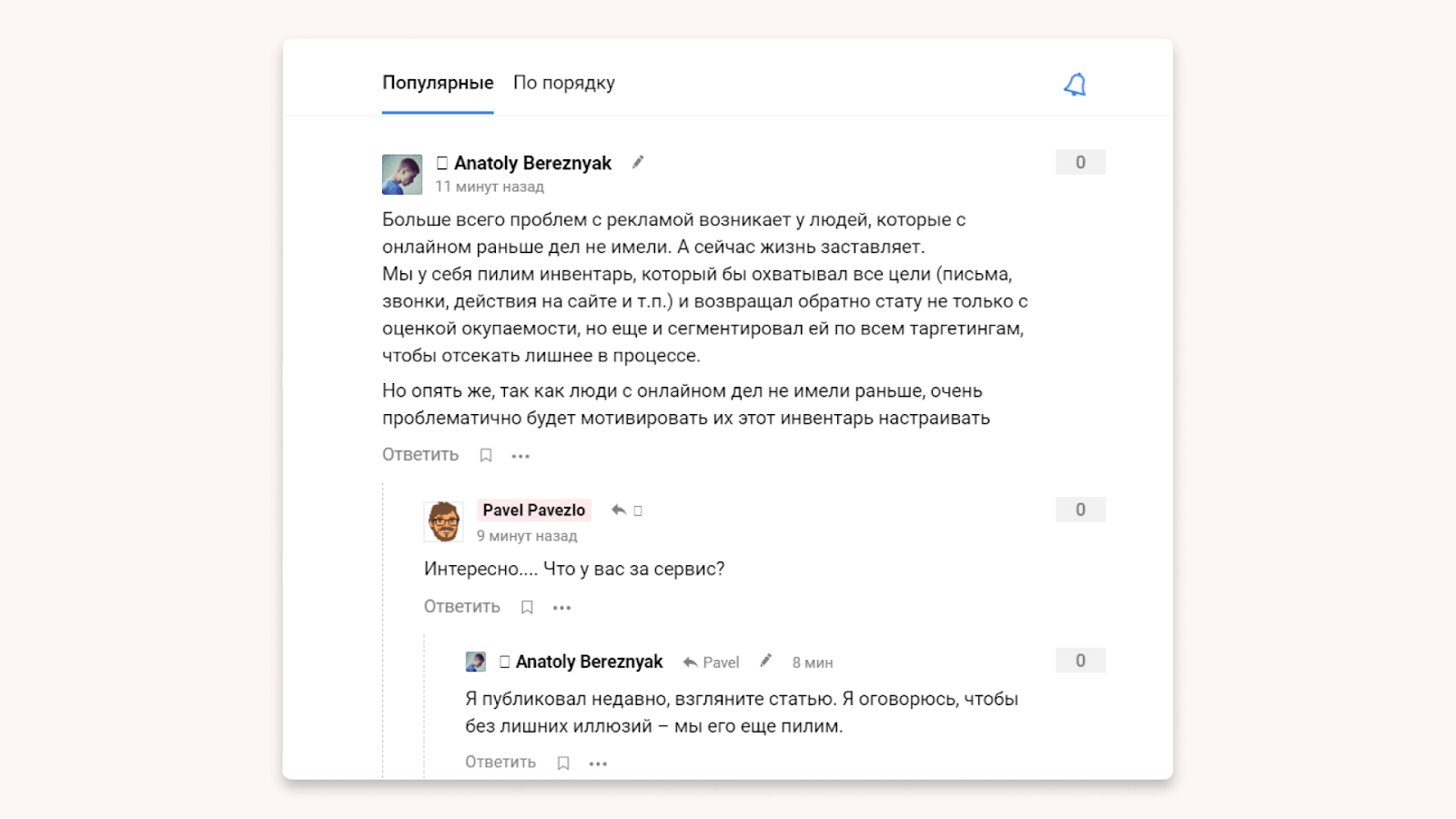Open three-dot menu on Anatoly's nested reply

click(x=598, y=763)
